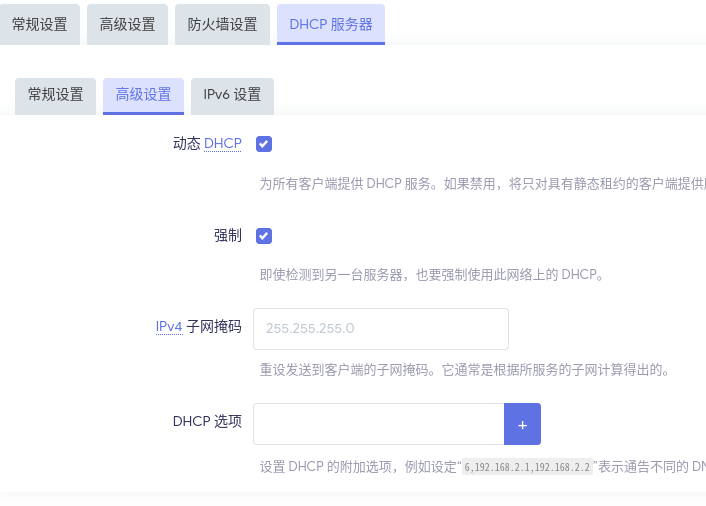
Task: Click the 6,192.168.2.1,192.168.2.2 example code
Action: [527, 467]
